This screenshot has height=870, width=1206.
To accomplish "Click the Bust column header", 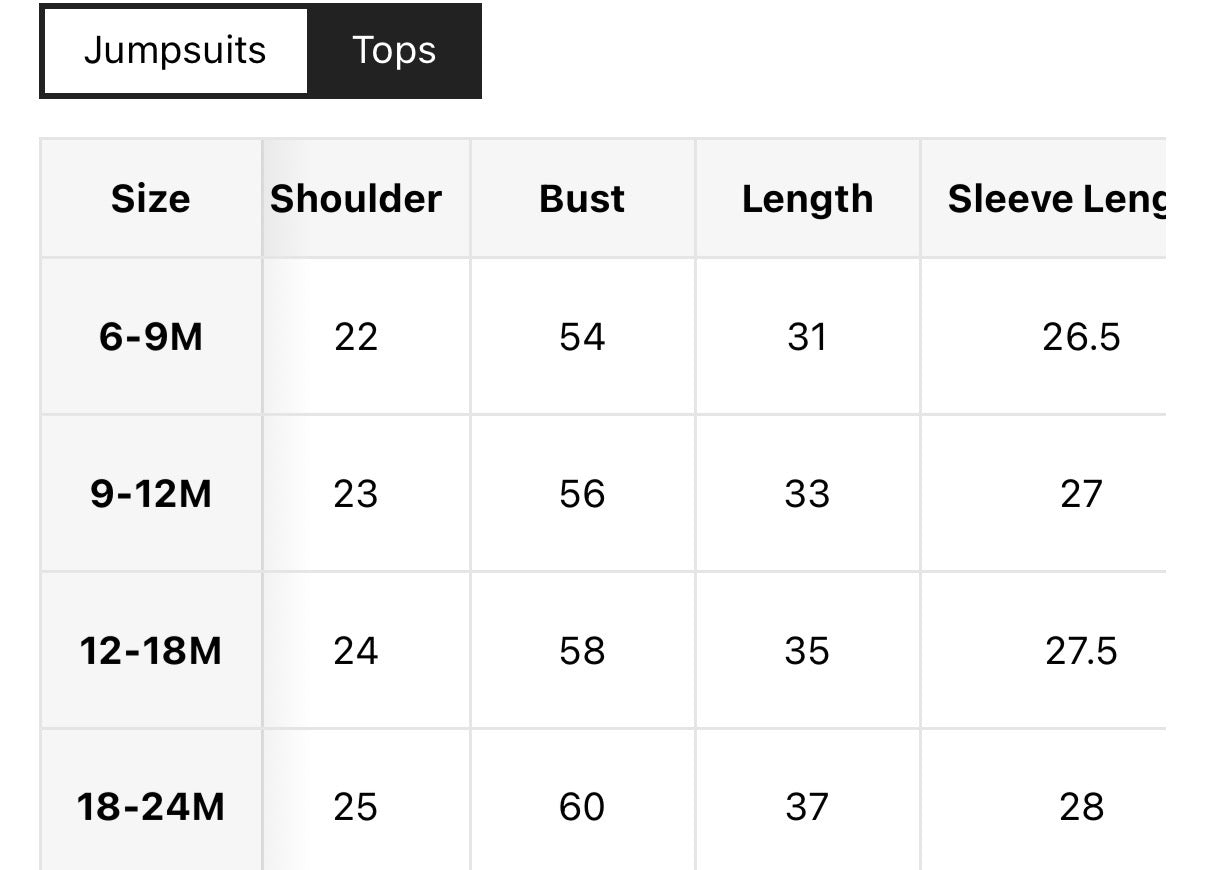I will click(582, 199).
